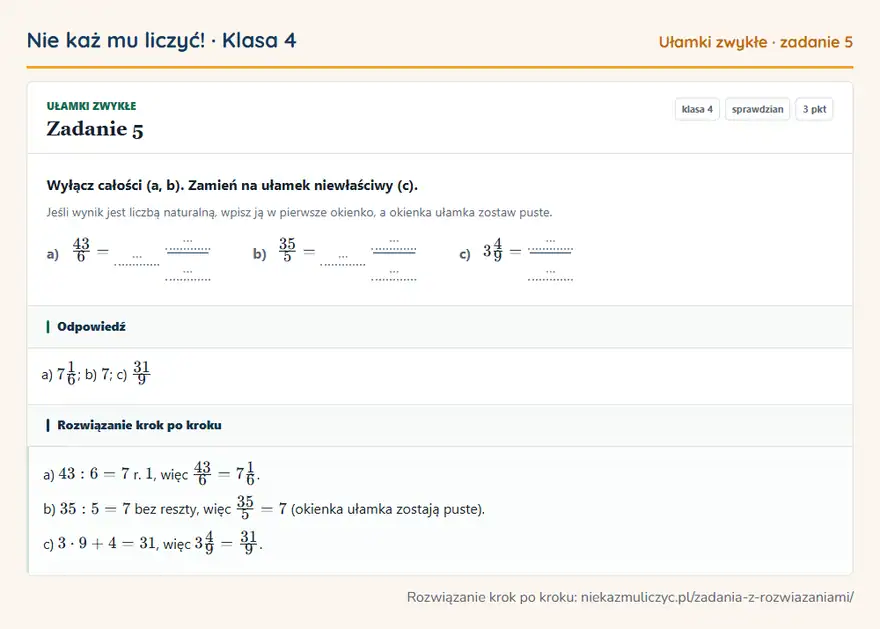The height and width of the screenshot is (629, 880).
Task: Click the whole-number blank for part b)
Action: point(343,259)
